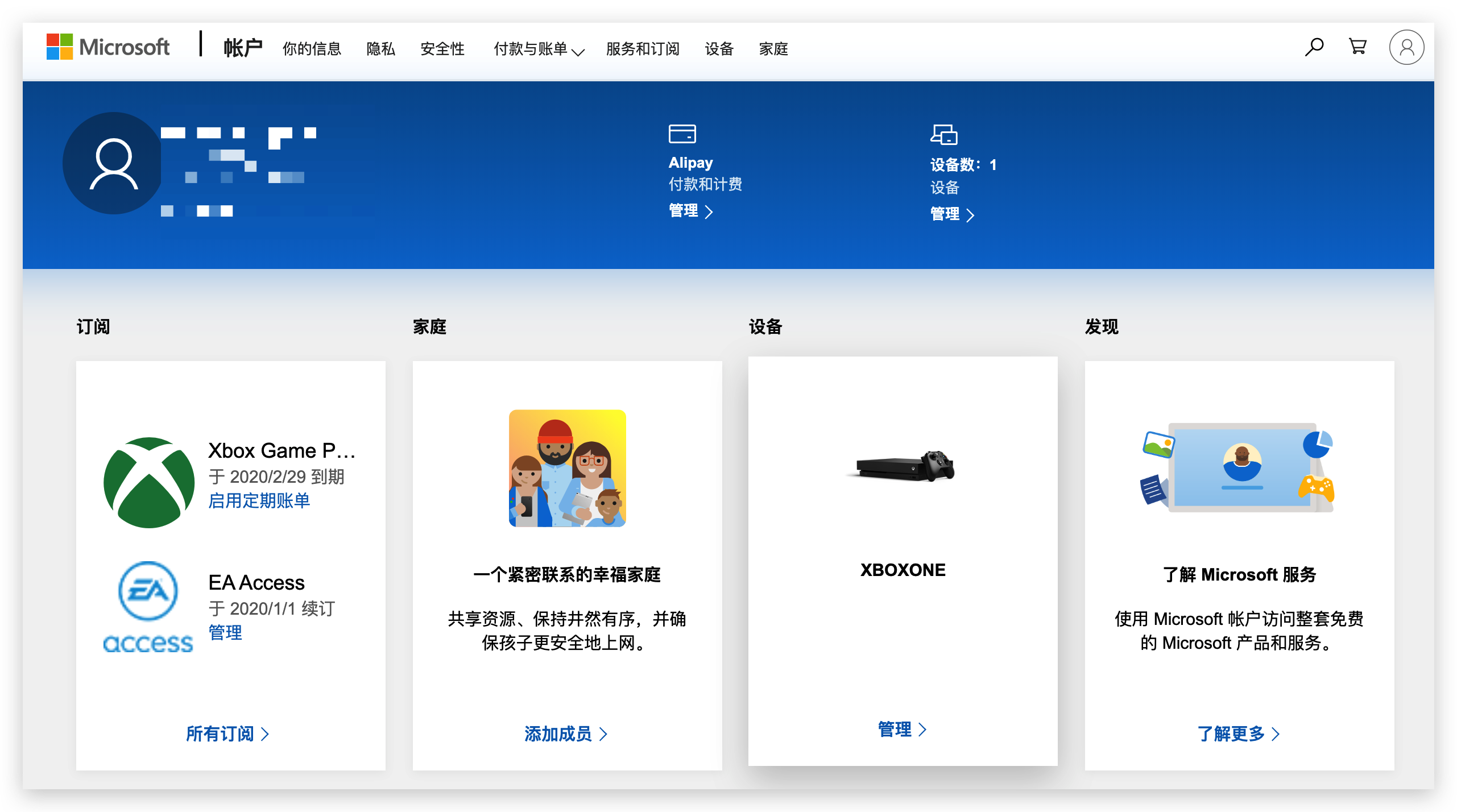Click the 发现 section heading
The width and height of the screenshot is (1457, 812).
[1102, 327]
